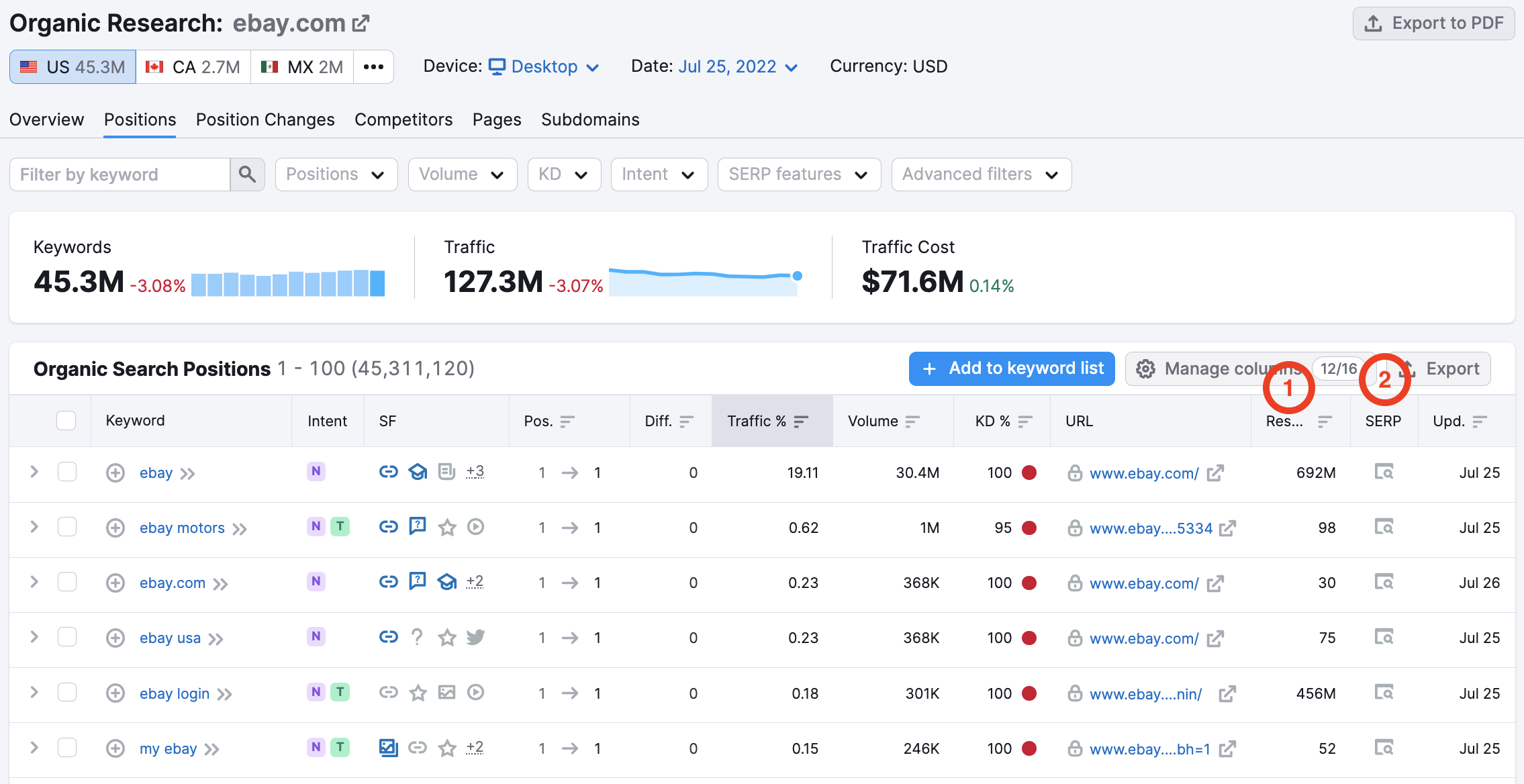Check the select-all checkbox in table header

(x=66, y=421)
